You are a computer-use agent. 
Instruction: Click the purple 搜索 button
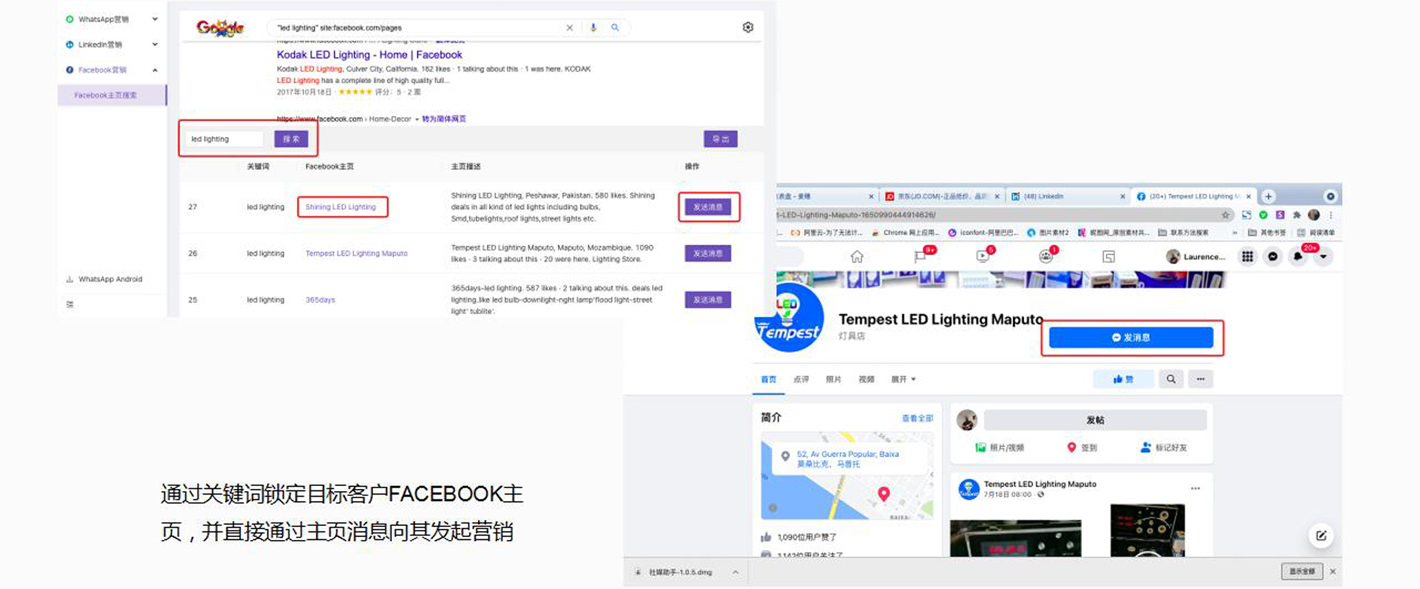point(291,139)
